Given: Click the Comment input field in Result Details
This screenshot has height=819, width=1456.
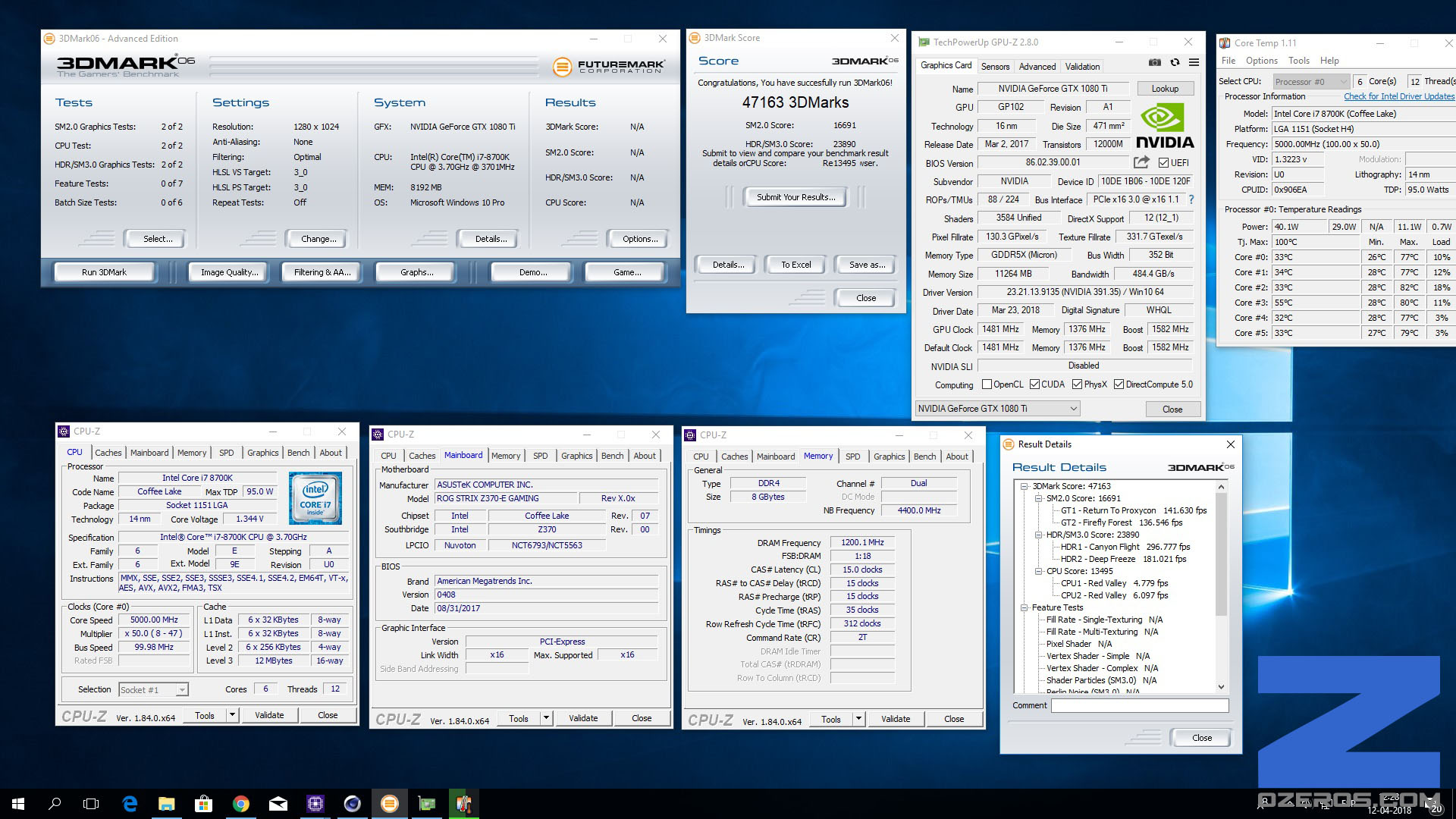Looking at the screenshot, I should 1140,705.
